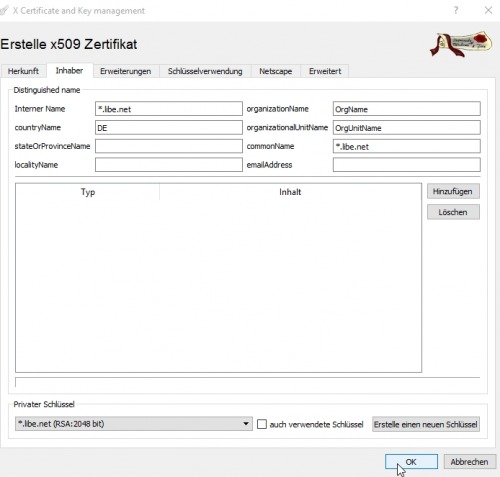Click the XCA title bar app icon
The image size is (500, 477).
(x=4, y=10)
